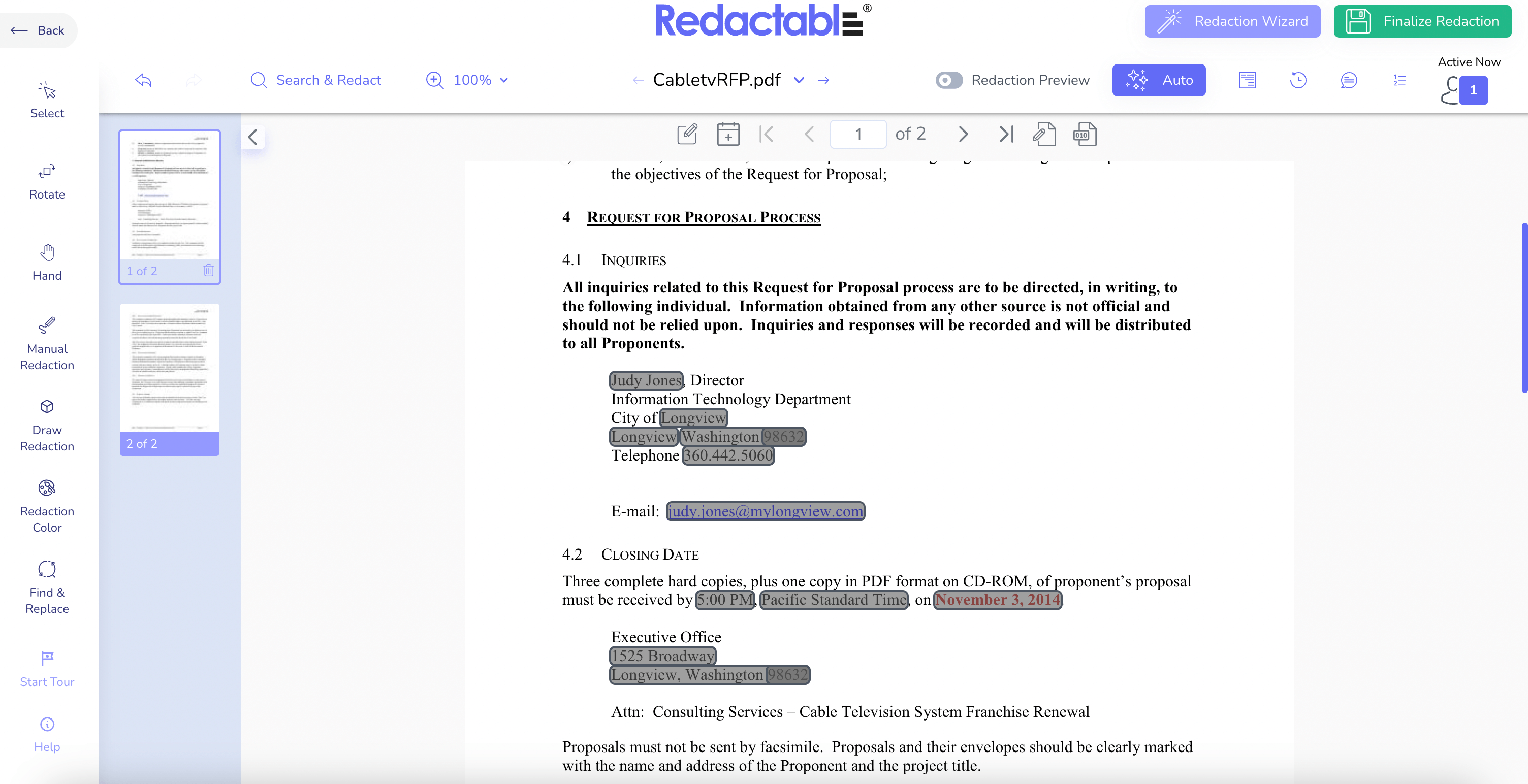Select the 5:00 PM redaction mark
The height and width of the screenshot is (784, 1528).
click(x=725, y=600)
